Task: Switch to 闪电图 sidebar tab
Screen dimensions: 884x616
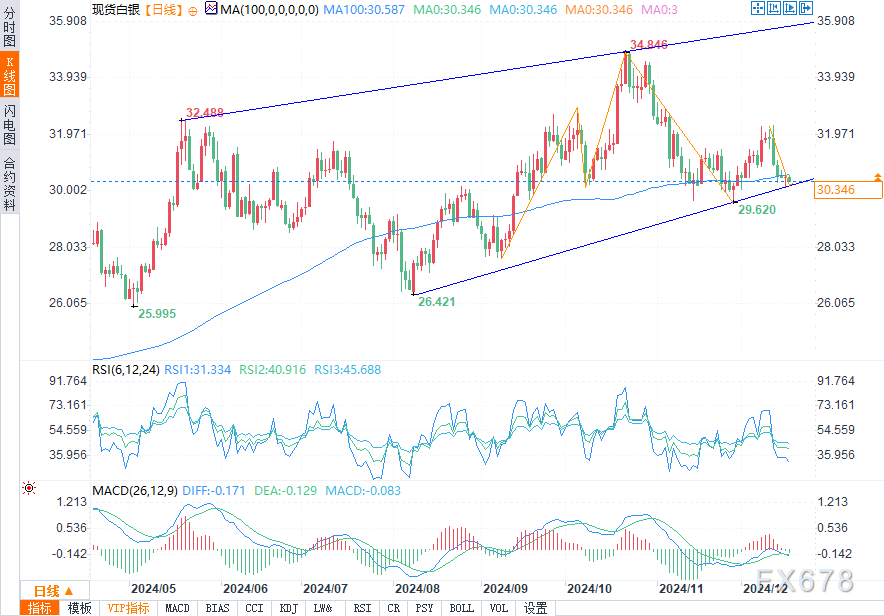Action: [10, 124]
